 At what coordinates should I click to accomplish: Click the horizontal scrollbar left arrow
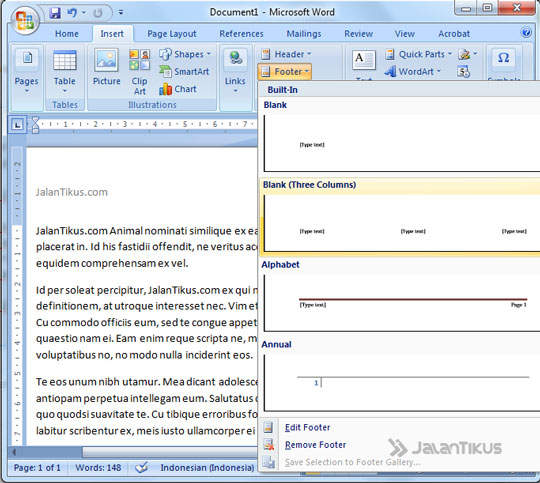[14, 452]
